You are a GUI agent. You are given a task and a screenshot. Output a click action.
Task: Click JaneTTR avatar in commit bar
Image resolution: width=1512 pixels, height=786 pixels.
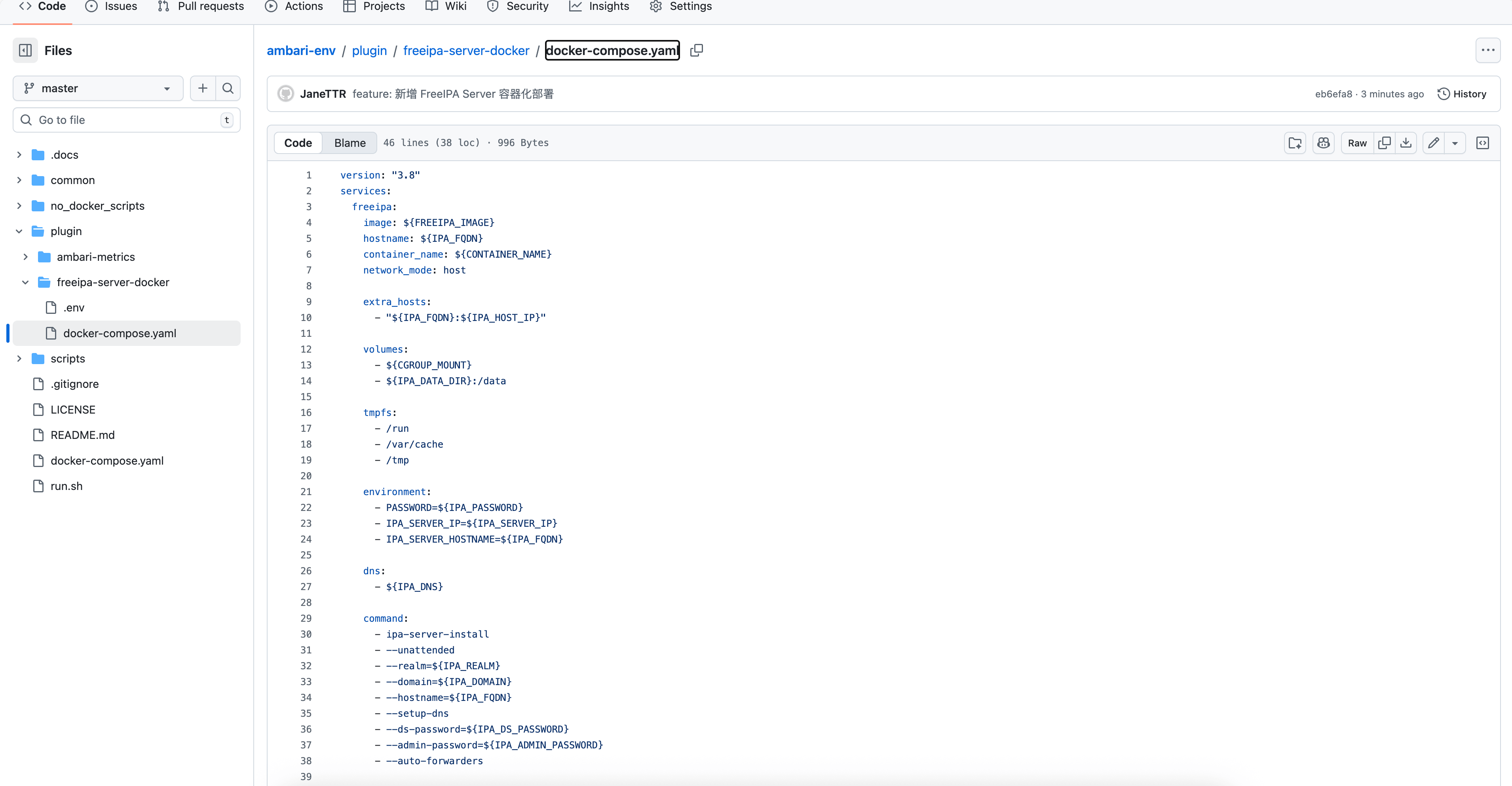286,94
